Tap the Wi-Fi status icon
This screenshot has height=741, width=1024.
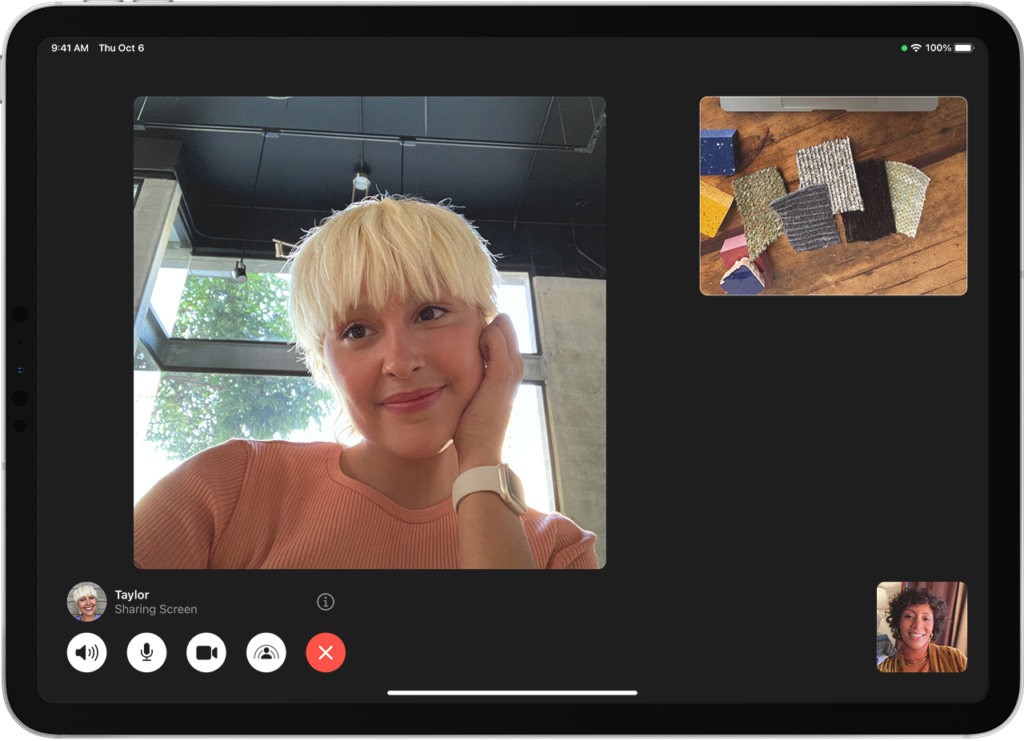click(915, 48)
